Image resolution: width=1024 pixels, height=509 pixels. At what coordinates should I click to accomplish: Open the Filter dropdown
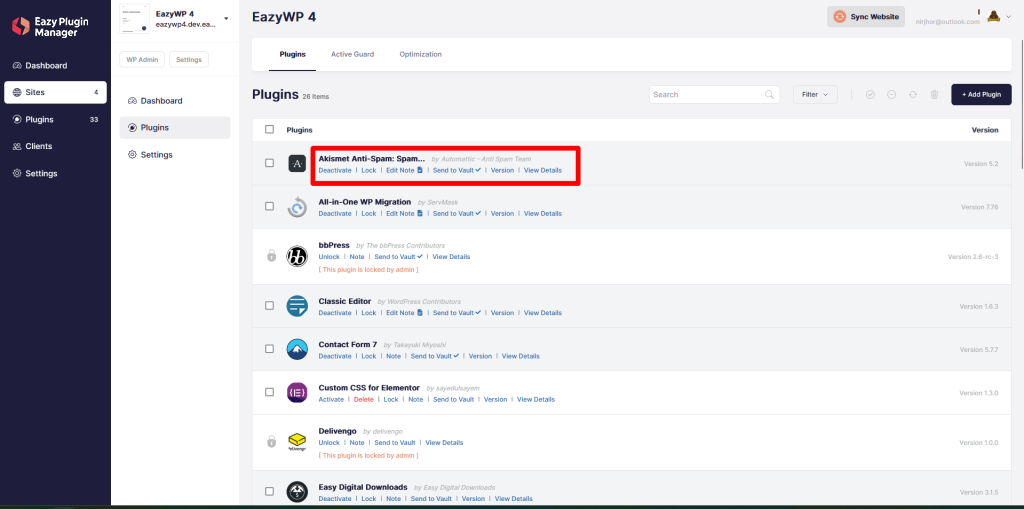pos(815,95)
